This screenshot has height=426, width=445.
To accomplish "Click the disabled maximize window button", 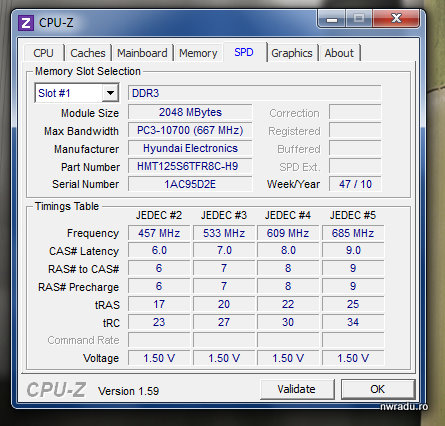I will (359, 19).
